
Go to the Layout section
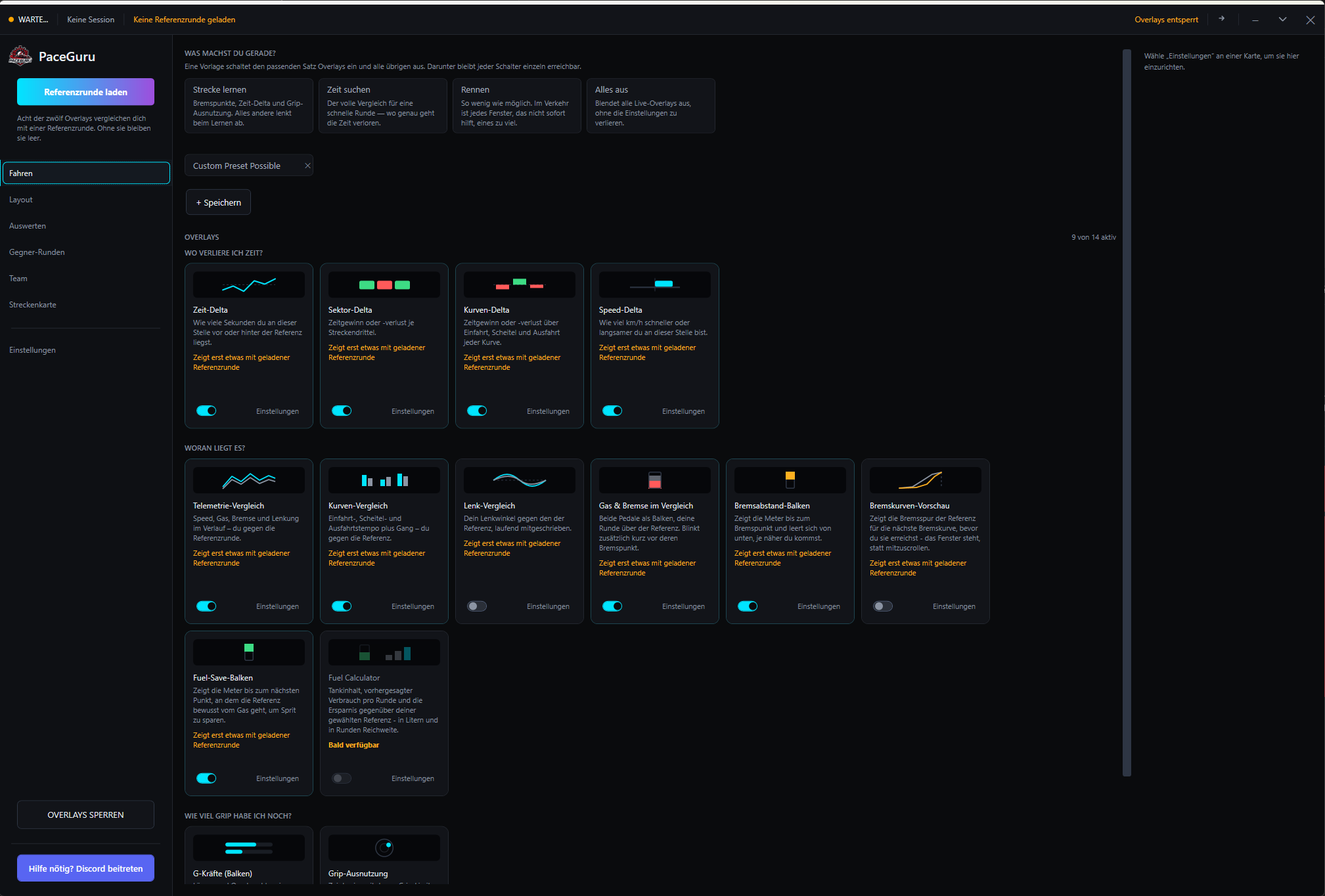pyautogui.click(x=86, y=200)
